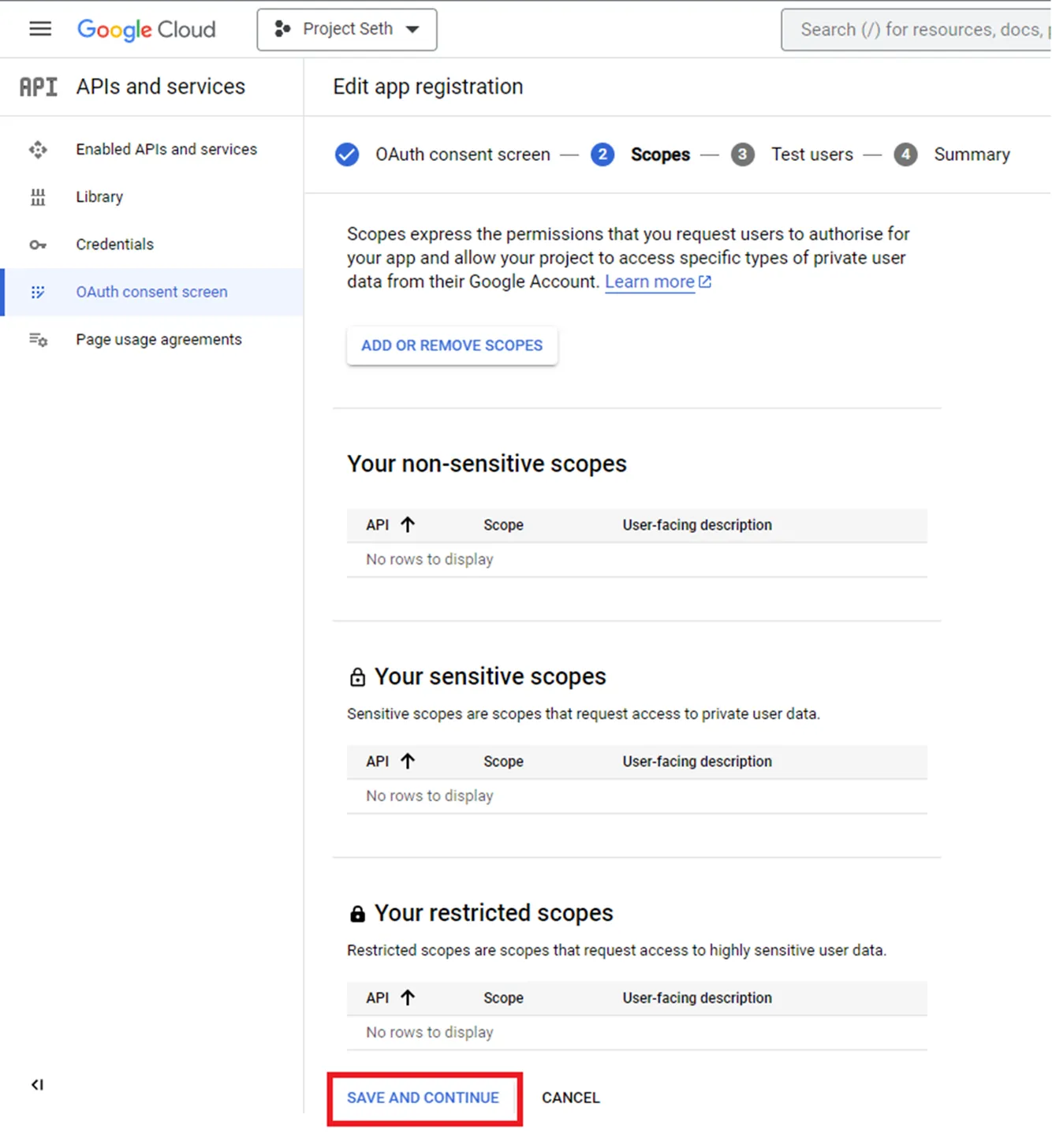Click the Library sidebar icon

click(x=38, y=197)
